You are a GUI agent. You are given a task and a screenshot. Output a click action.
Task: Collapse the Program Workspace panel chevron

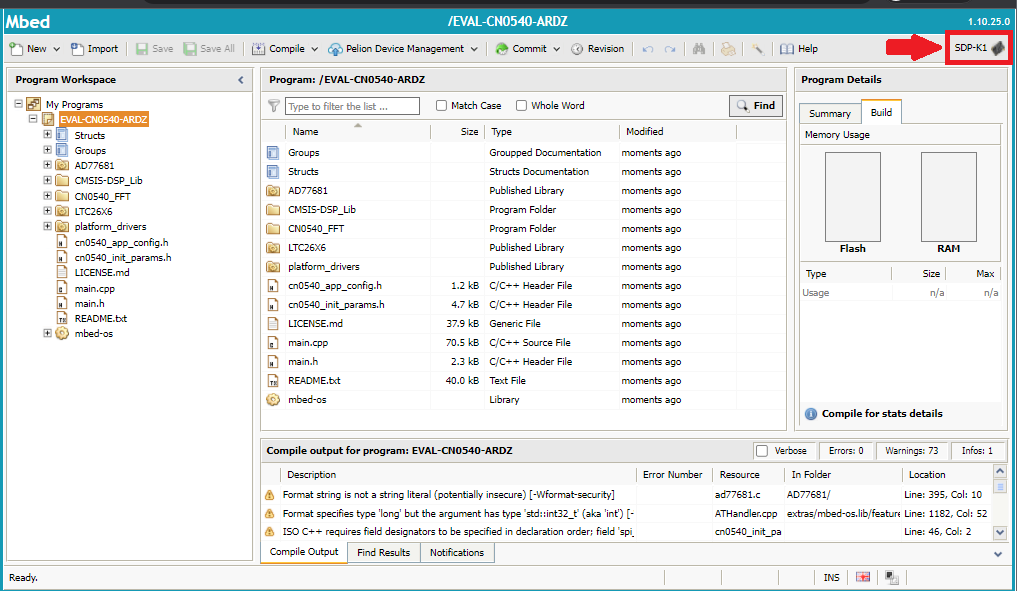click(x=241, y=80)
